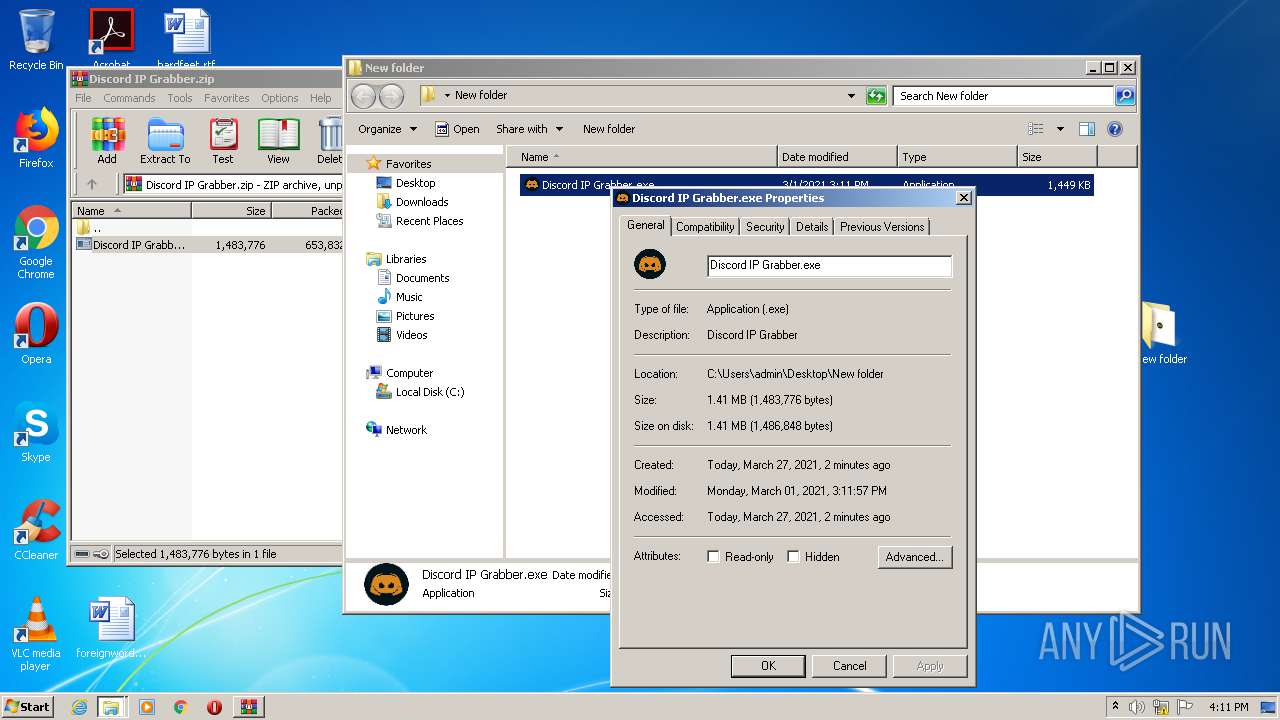The width and height of the screenshot is (1280, 720).
Task: Click WinRAR up-one-level arrow button
Action: (92, 184)
